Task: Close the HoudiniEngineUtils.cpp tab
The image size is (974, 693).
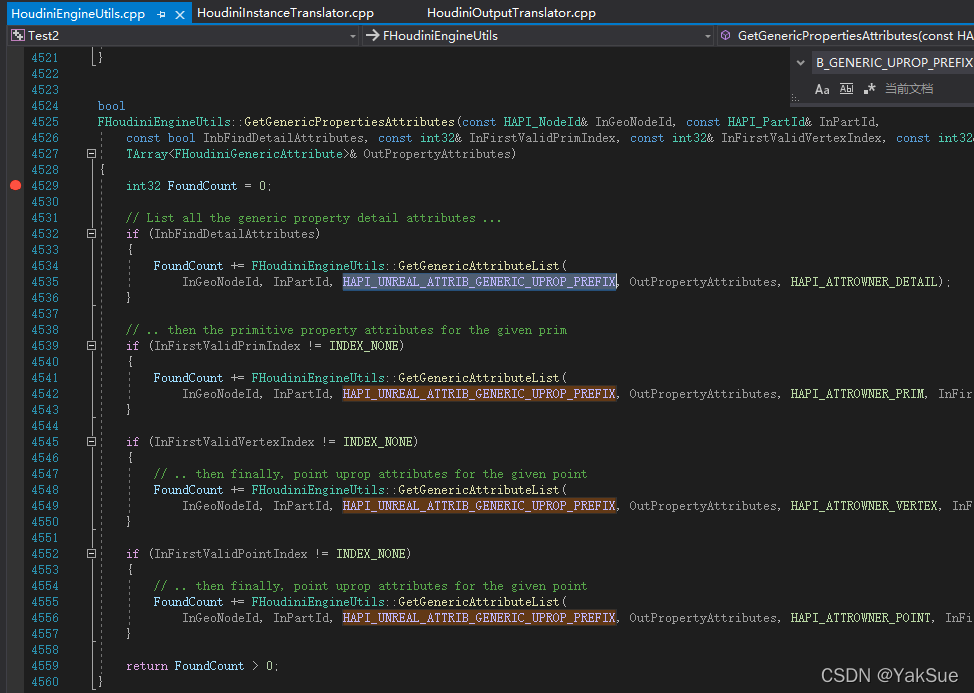Action: [x=180, y=14]
